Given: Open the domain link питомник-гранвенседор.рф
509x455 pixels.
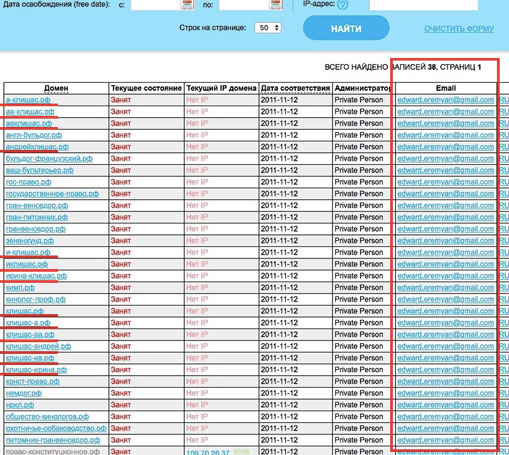Looking at the screenshot, I should click(x=53, y=440).
